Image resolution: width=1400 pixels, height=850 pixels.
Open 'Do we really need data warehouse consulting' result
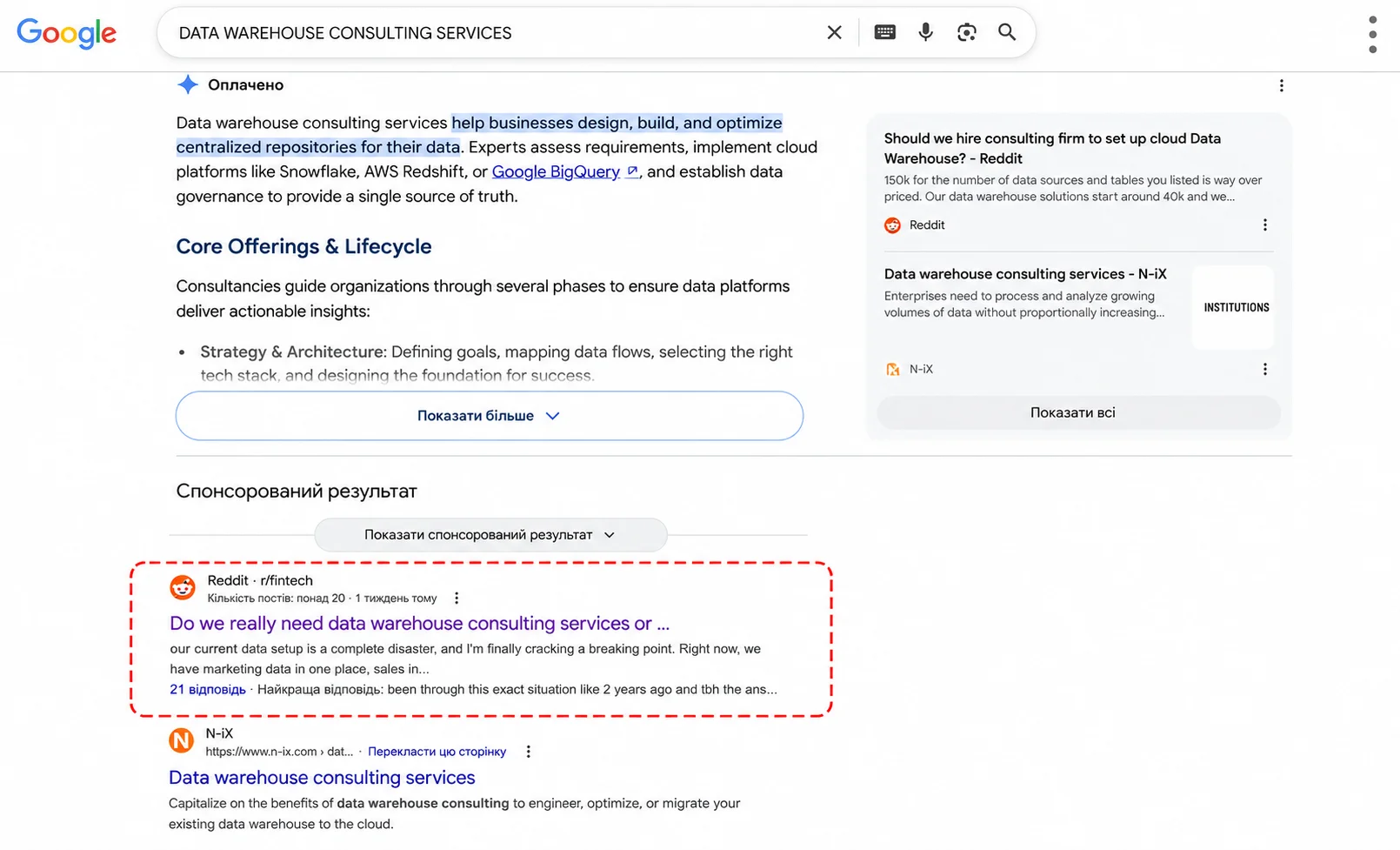420,623
